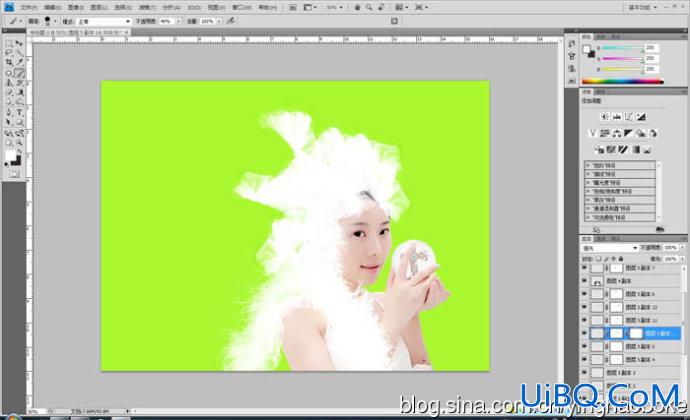Select the Move tool in toolbox
690x420 pixels.
(19, 43)
